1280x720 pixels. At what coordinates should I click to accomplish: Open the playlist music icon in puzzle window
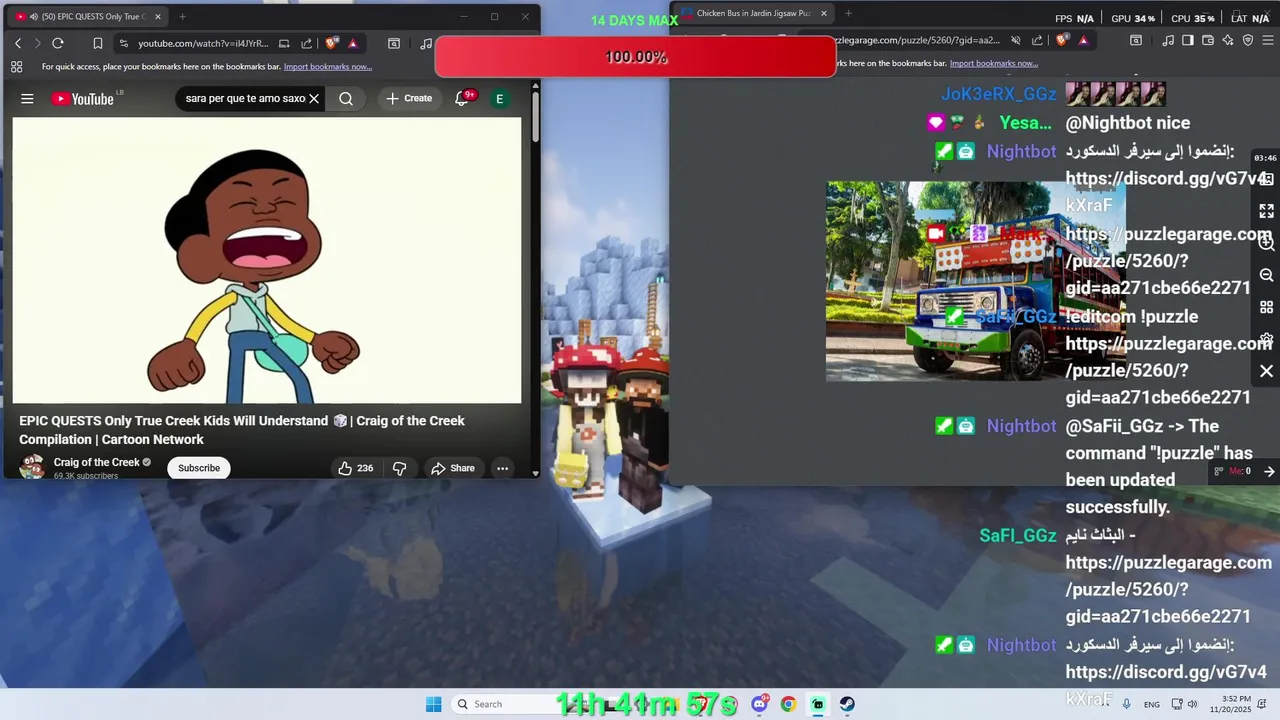coord(1169,40)
